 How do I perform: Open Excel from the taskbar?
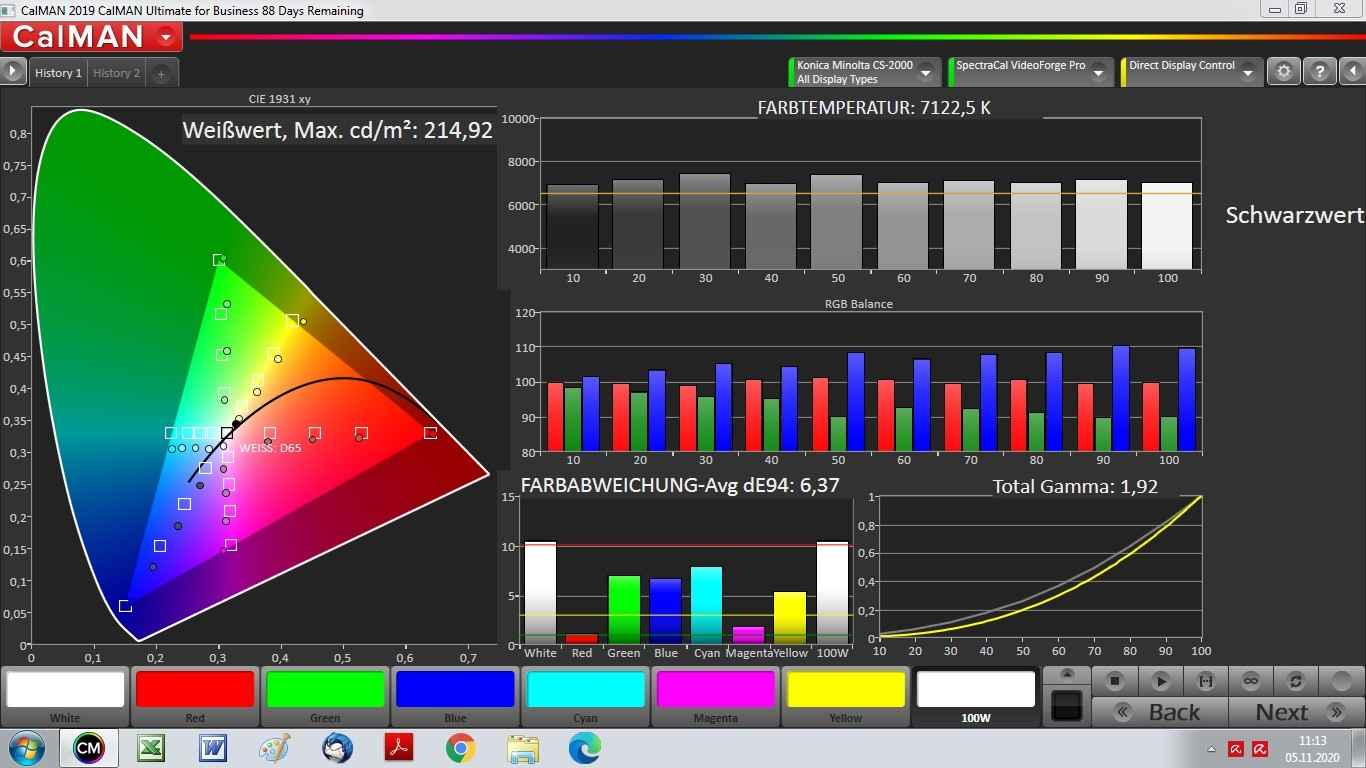coord(151,748)
